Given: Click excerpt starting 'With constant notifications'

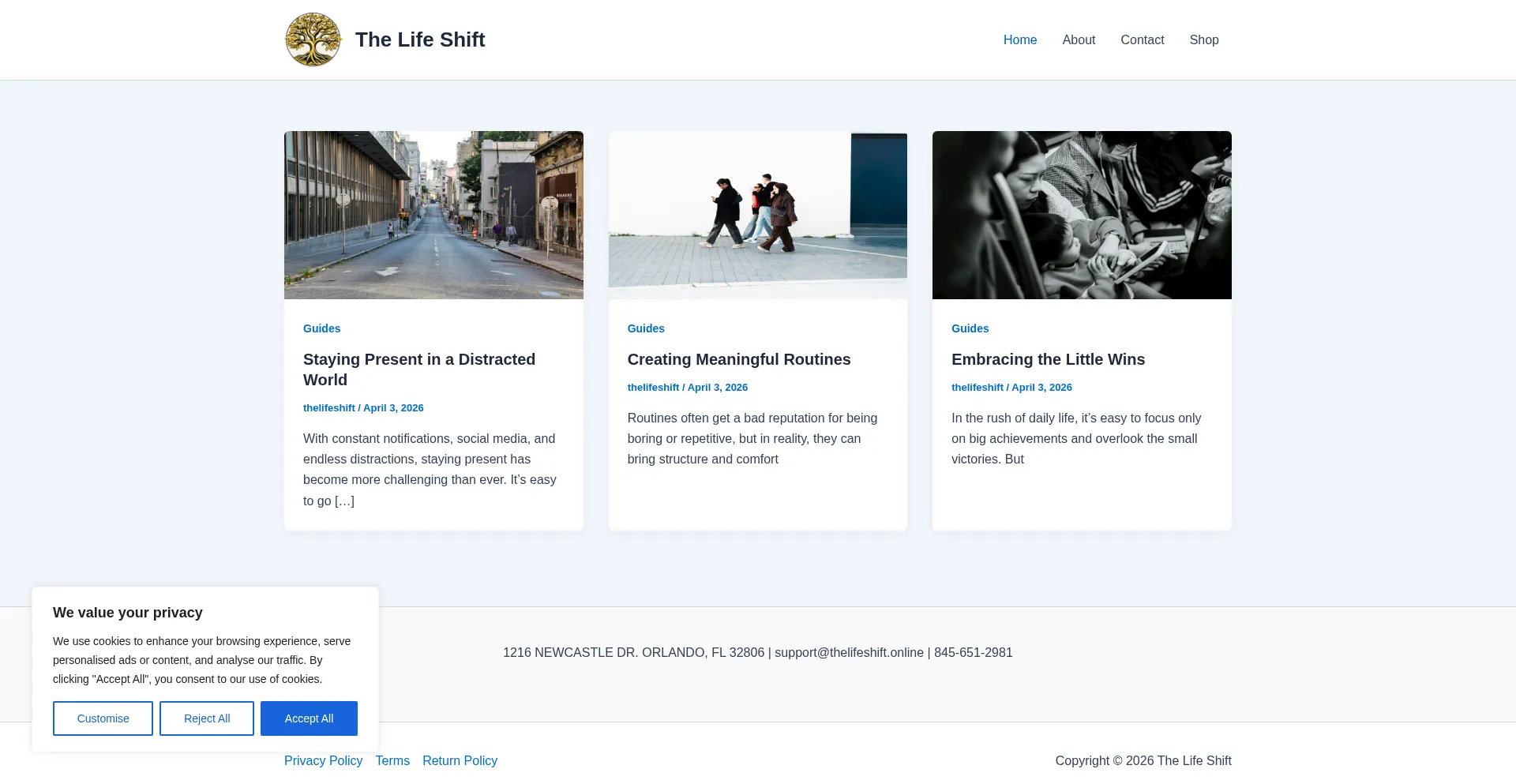Looking at the screenshot, I should pos(430,470).
